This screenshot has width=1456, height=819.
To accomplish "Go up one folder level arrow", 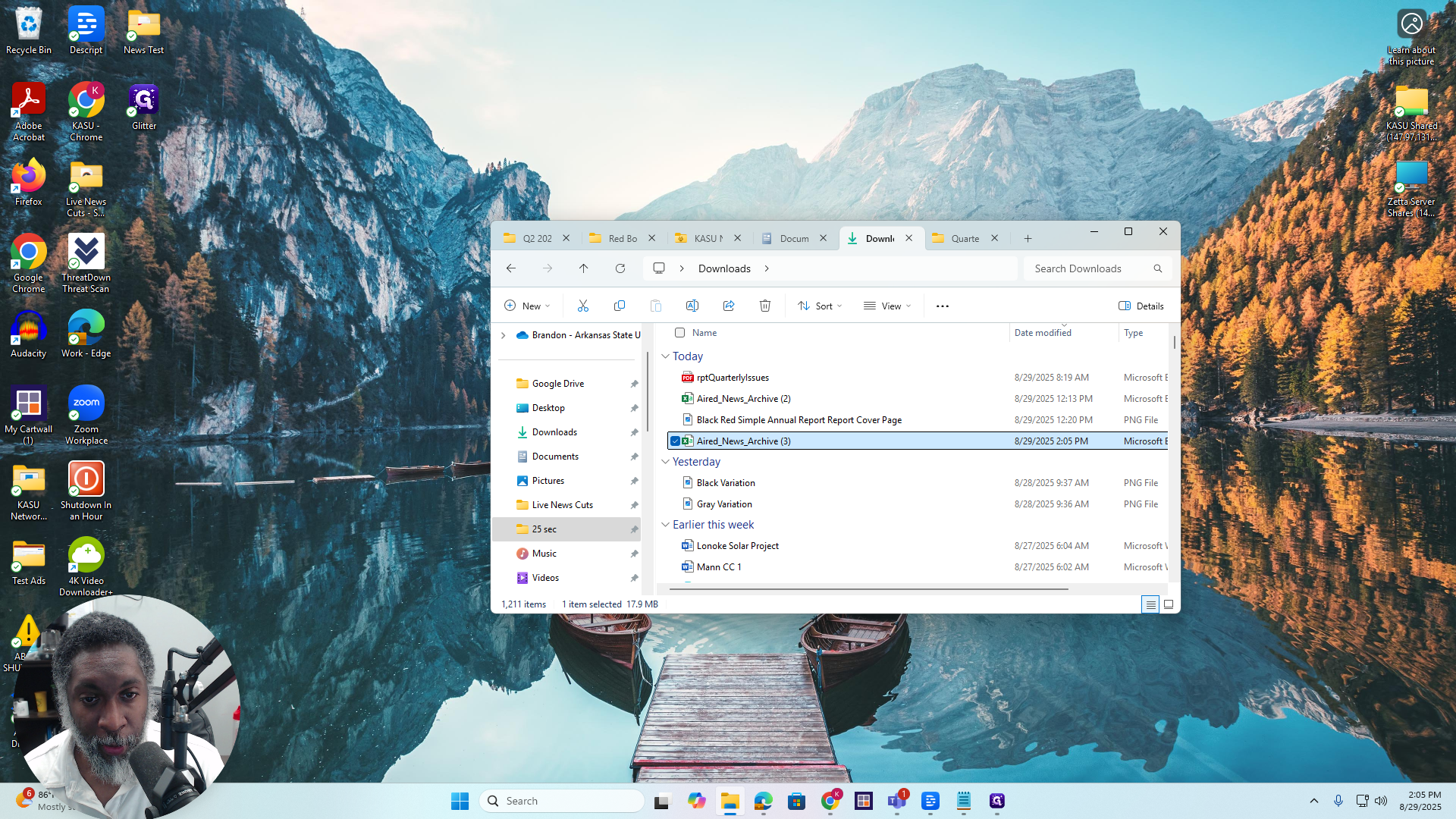I will pos(583,268).
